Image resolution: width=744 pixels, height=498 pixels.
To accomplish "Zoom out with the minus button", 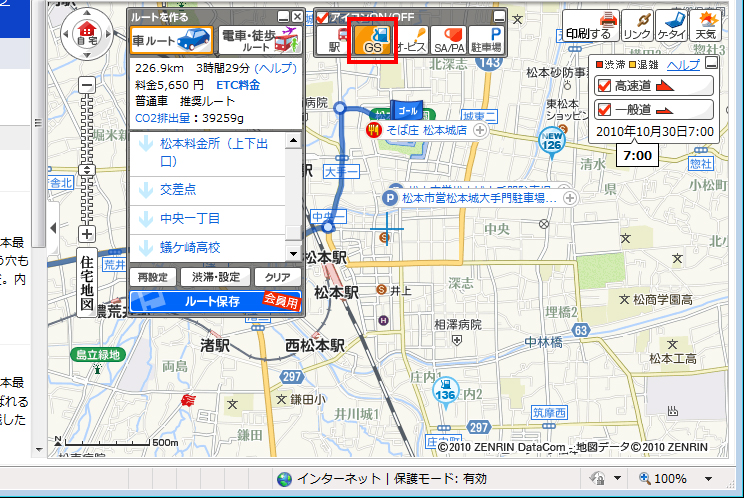I will (x=87, y=86).
